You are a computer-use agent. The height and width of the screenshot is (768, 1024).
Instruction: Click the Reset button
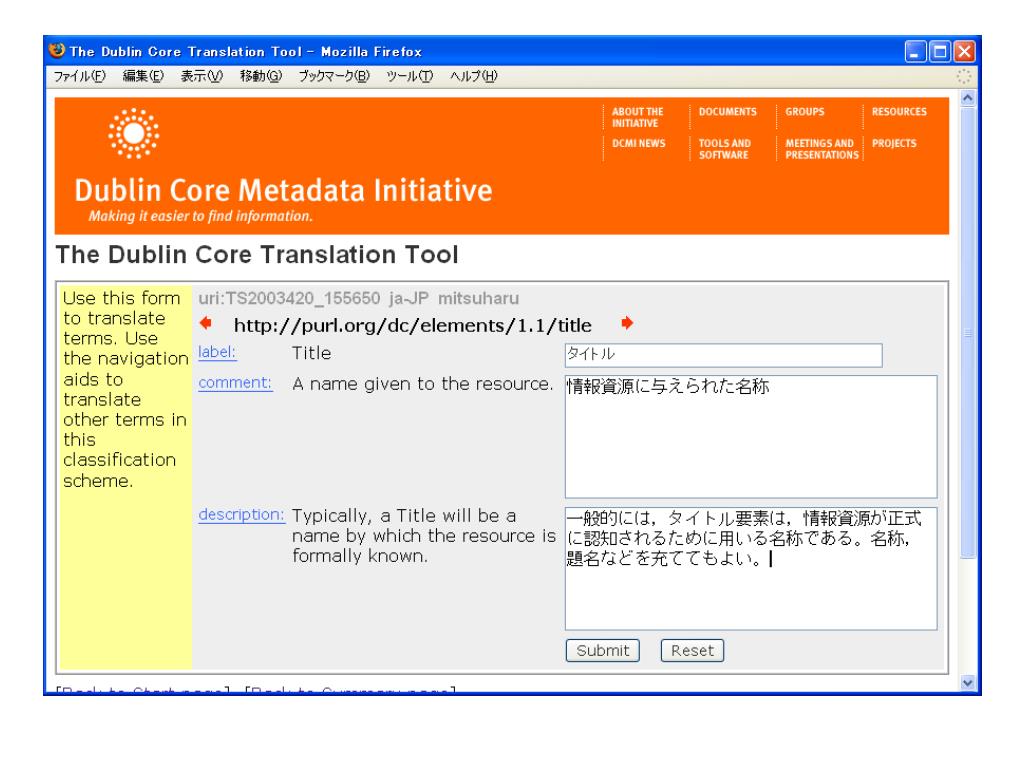click(692, 650)
